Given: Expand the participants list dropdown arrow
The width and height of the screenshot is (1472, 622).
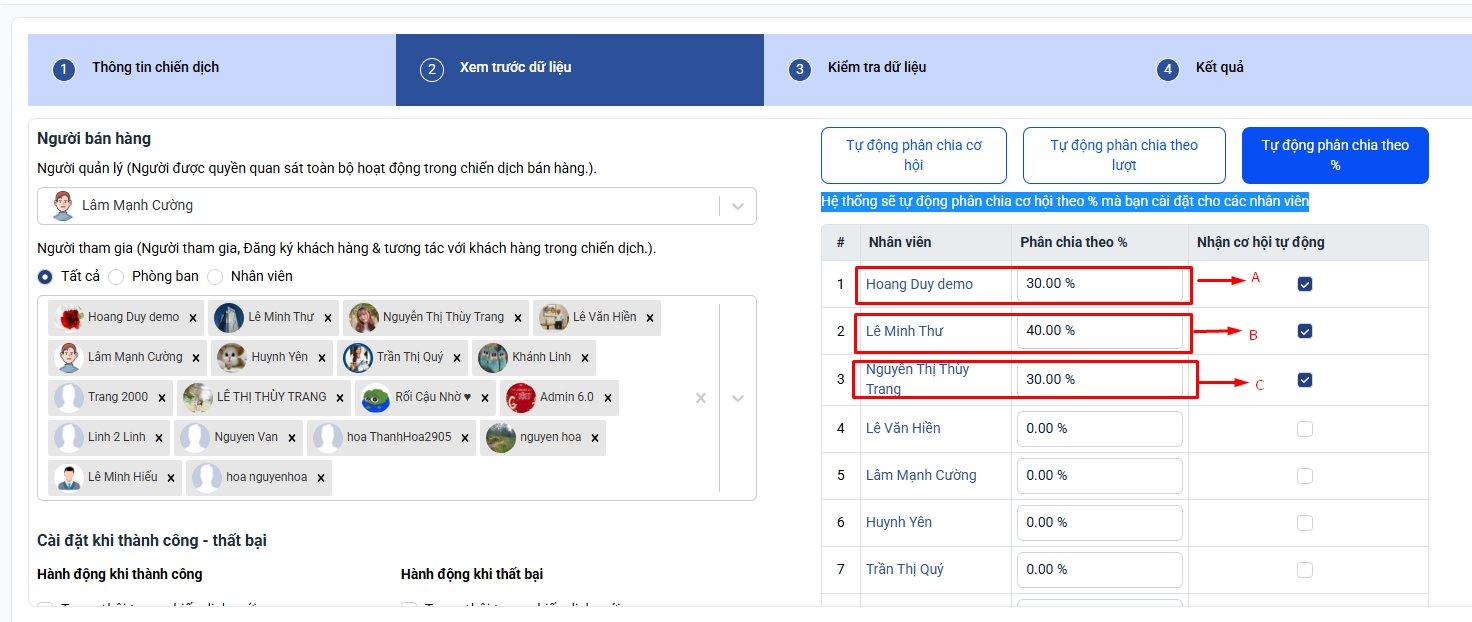Looking at the screenshot, I should (738, 398).
